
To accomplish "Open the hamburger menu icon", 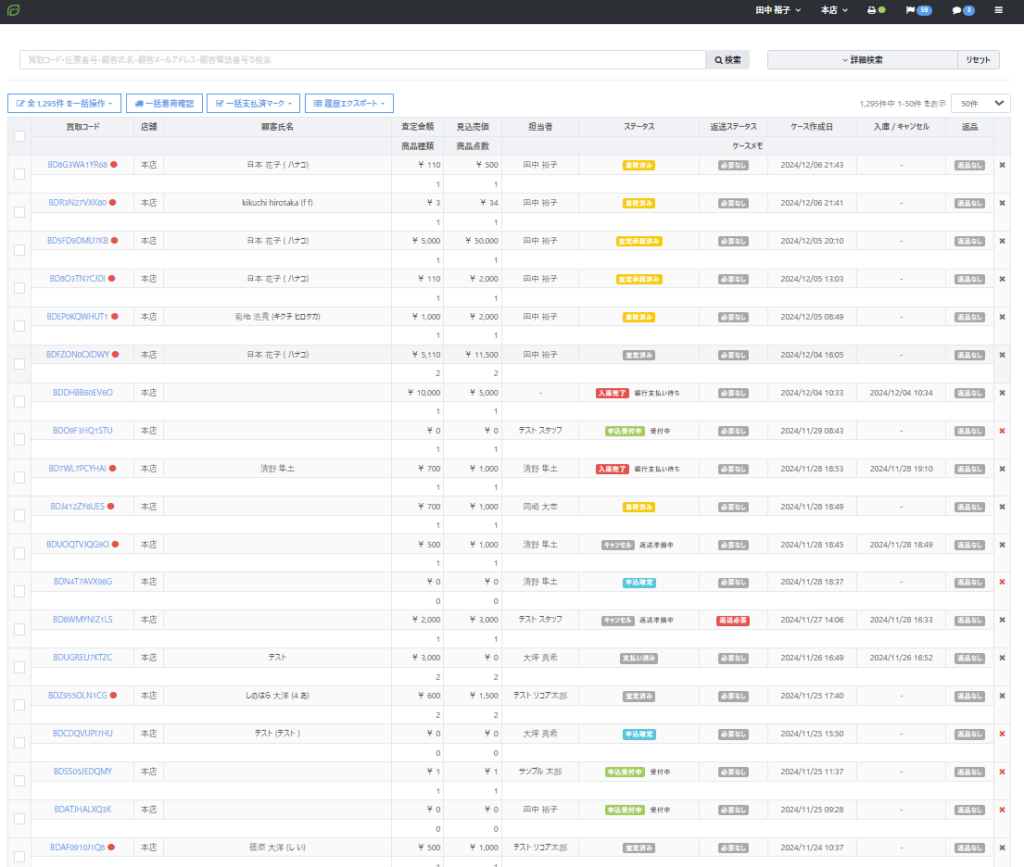I will pyautogui.click(x=998, y=10).
